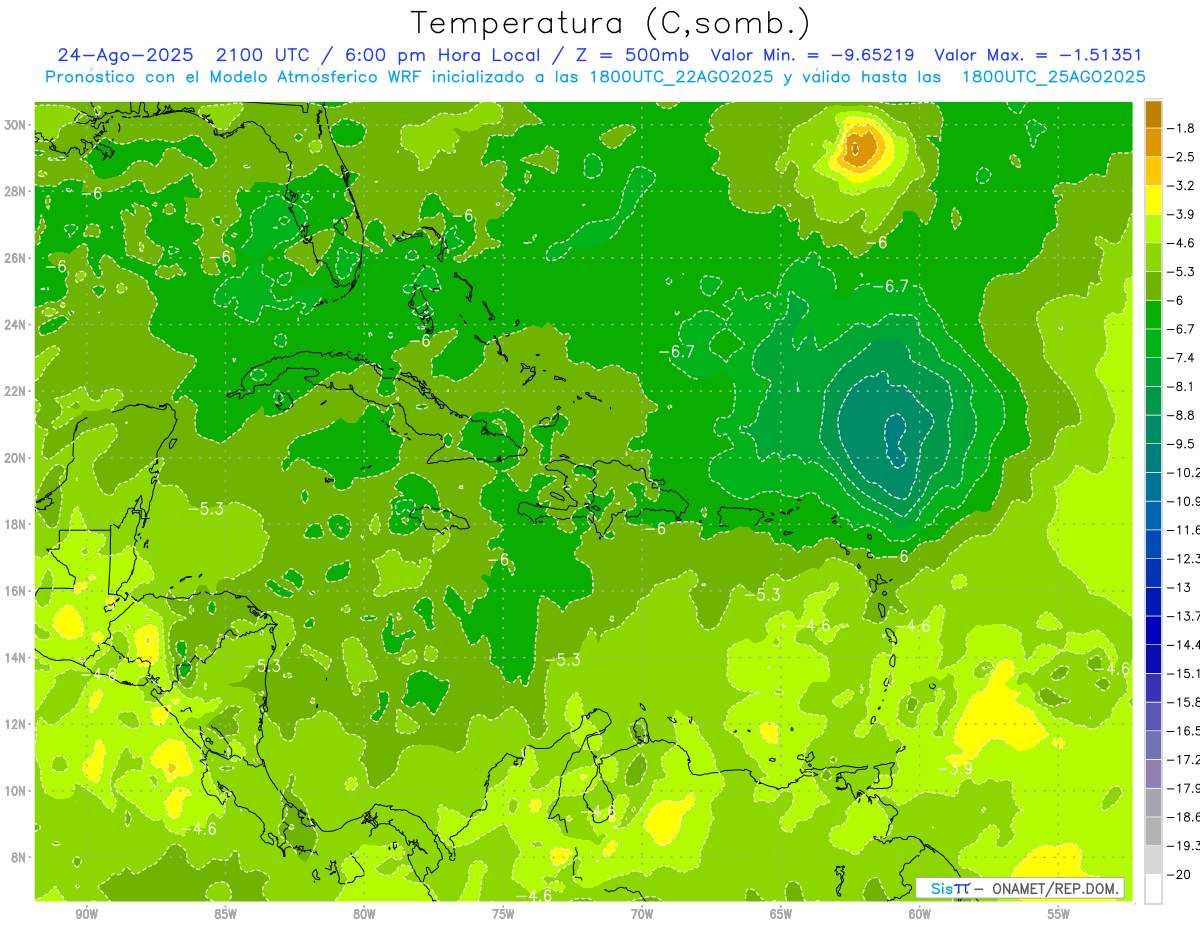Click the "-9.5" colorbar value
The height and width of the screenshot is (927, 1200).
(x=1182, y=444)
